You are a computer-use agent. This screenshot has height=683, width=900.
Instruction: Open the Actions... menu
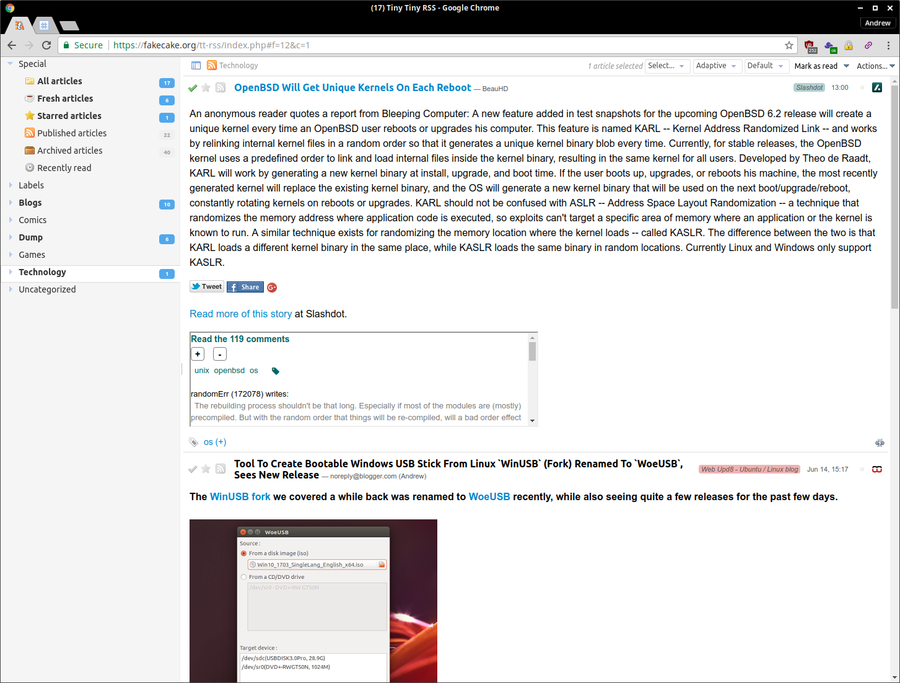[875, 66]
